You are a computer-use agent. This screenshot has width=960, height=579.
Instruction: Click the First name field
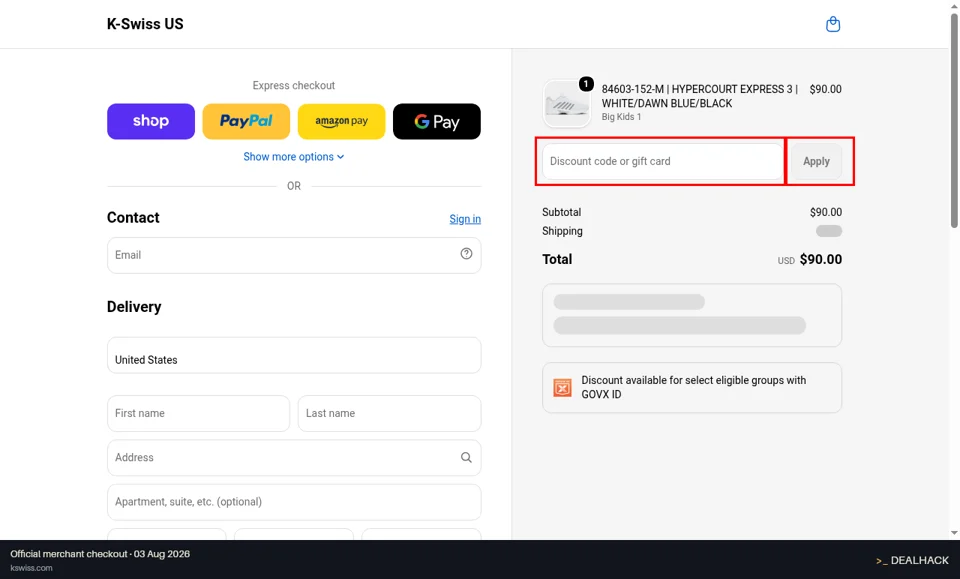(x=198, y=413)
